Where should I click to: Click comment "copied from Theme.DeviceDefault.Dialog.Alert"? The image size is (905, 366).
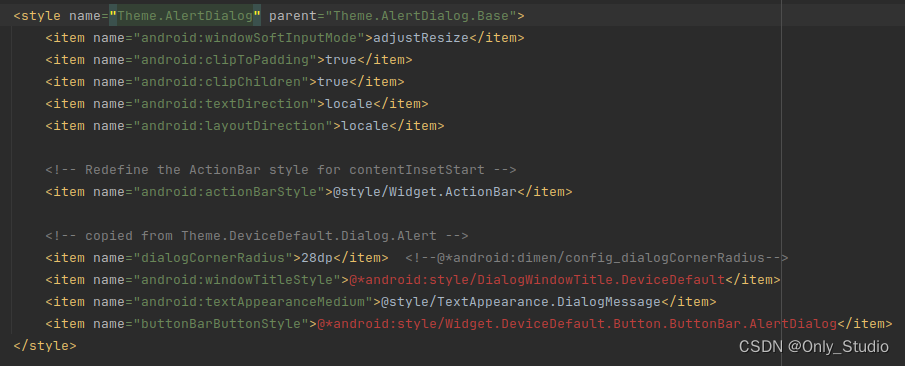pos(257,236)
